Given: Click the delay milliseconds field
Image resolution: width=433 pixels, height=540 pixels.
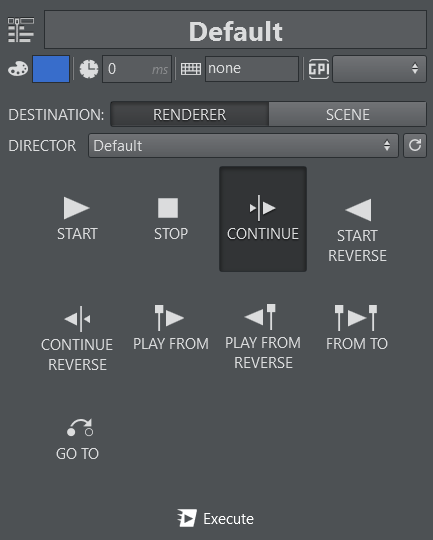Looking at the screenshot, I should [x=137, y=69].
